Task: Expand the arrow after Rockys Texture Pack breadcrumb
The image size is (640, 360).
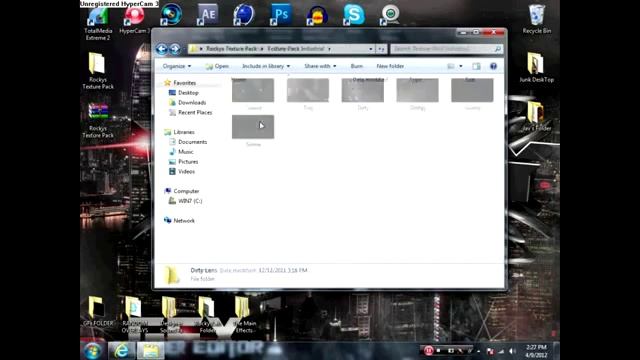Action: pyautogui.click(x=262, y=49)
